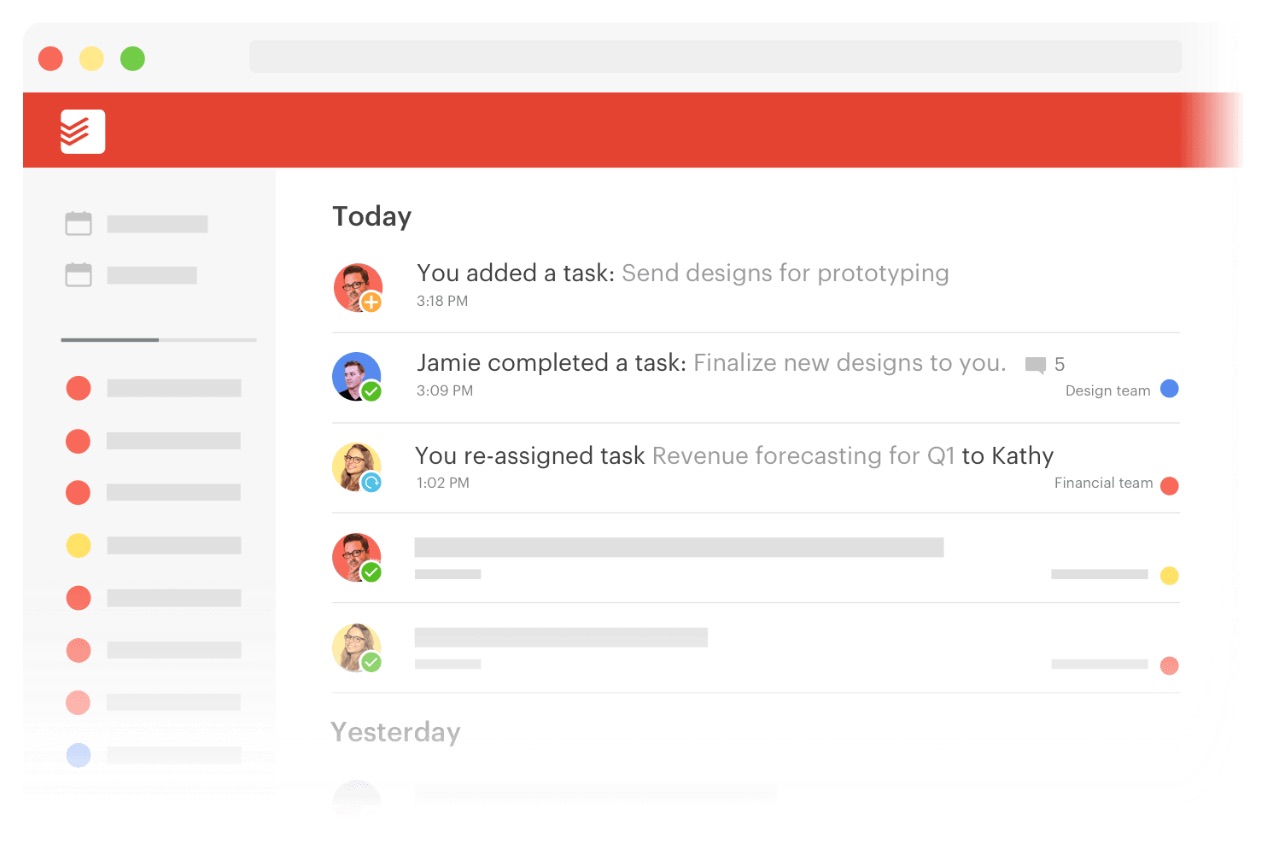This screenshot has height=854, width=1280.
Task: Open the comments bubble on the Finalize new designs task
Action: (1036, 365)
